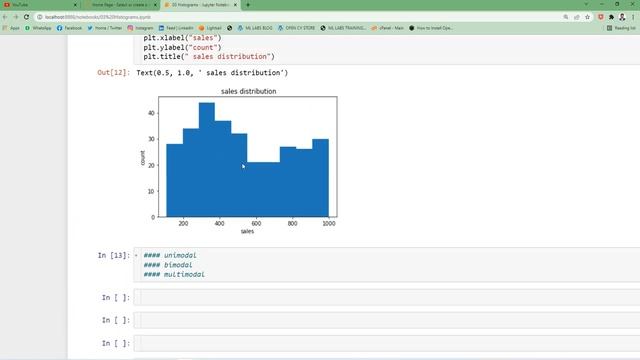Share this page via the share icon
This screenshot has width=640, height=360.
[x=577, y=17]
